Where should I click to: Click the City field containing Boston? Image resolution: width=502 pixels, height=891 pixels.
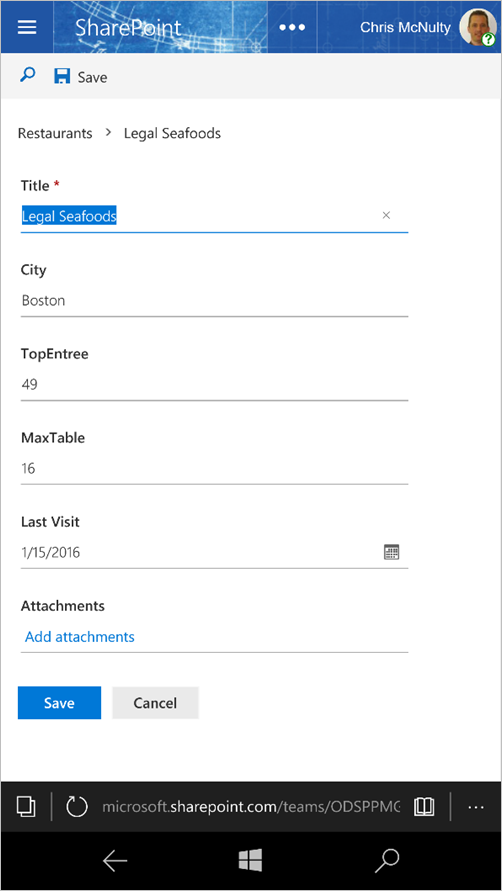click(x=214, y=300)
